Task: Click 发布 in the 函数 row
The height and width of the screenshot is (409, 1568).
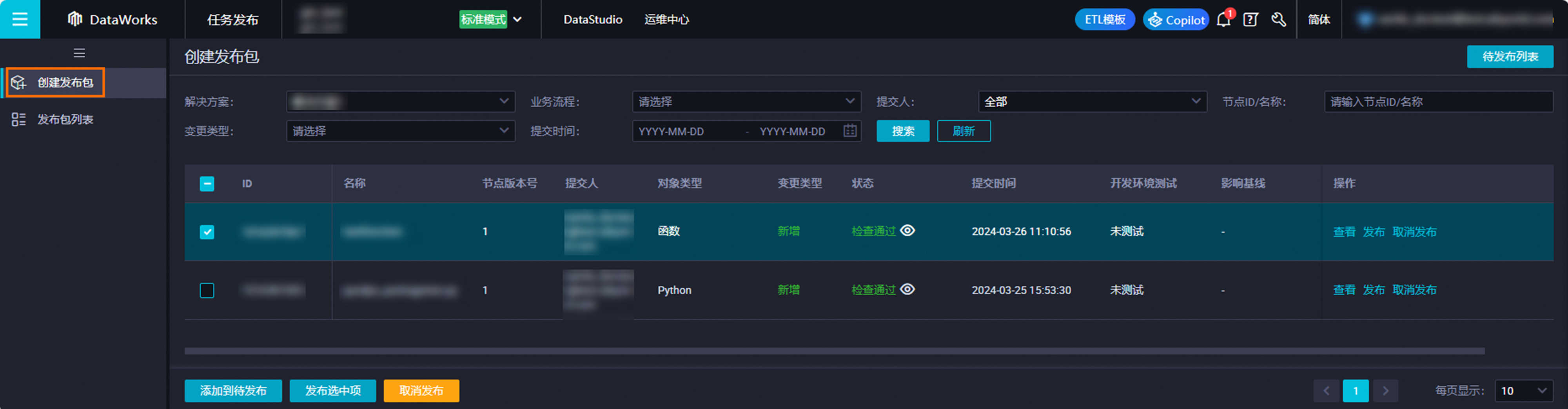Action: tap(1373, 232)
